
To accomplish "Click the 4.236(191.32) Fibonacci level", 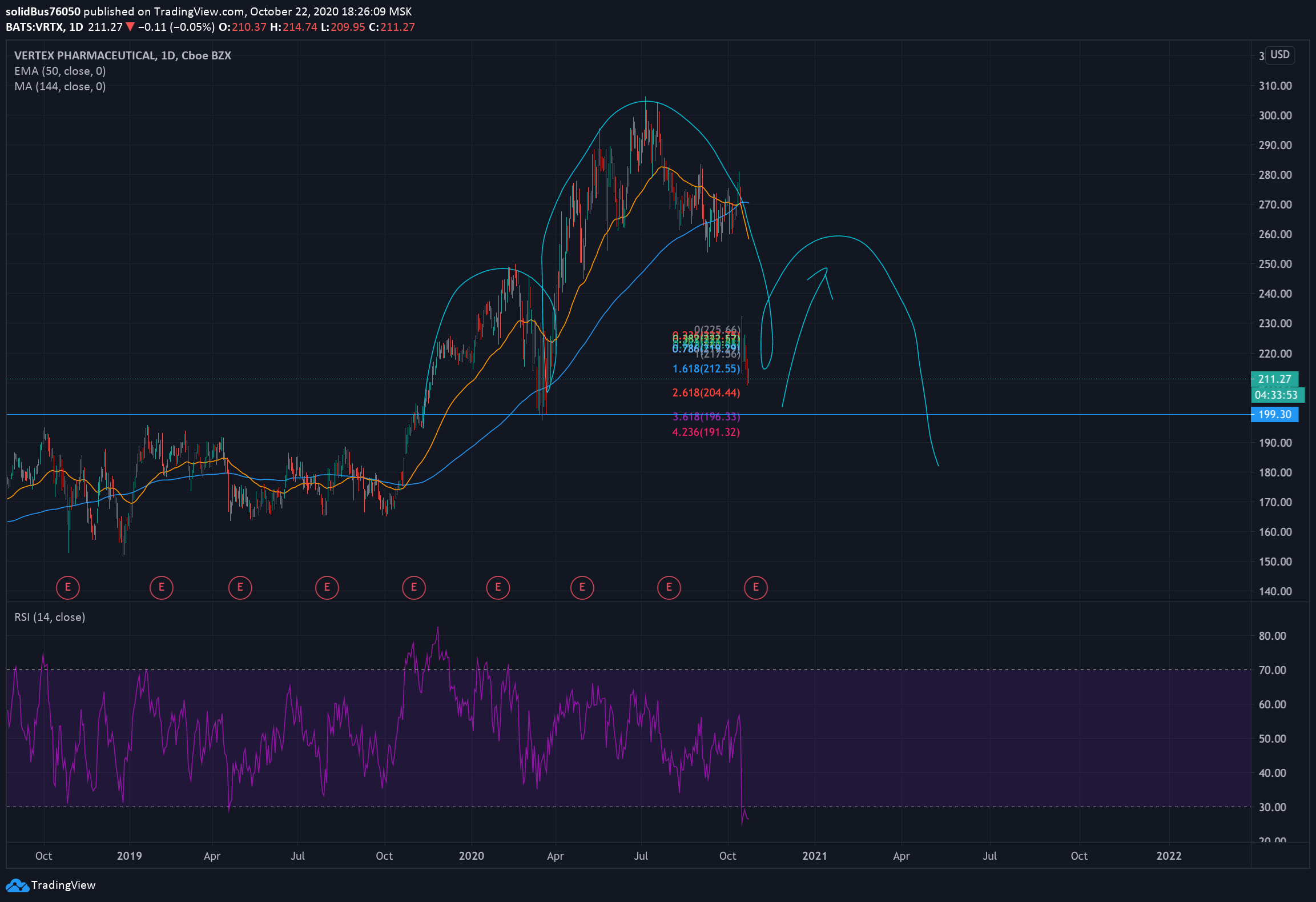I will (706, 432).
